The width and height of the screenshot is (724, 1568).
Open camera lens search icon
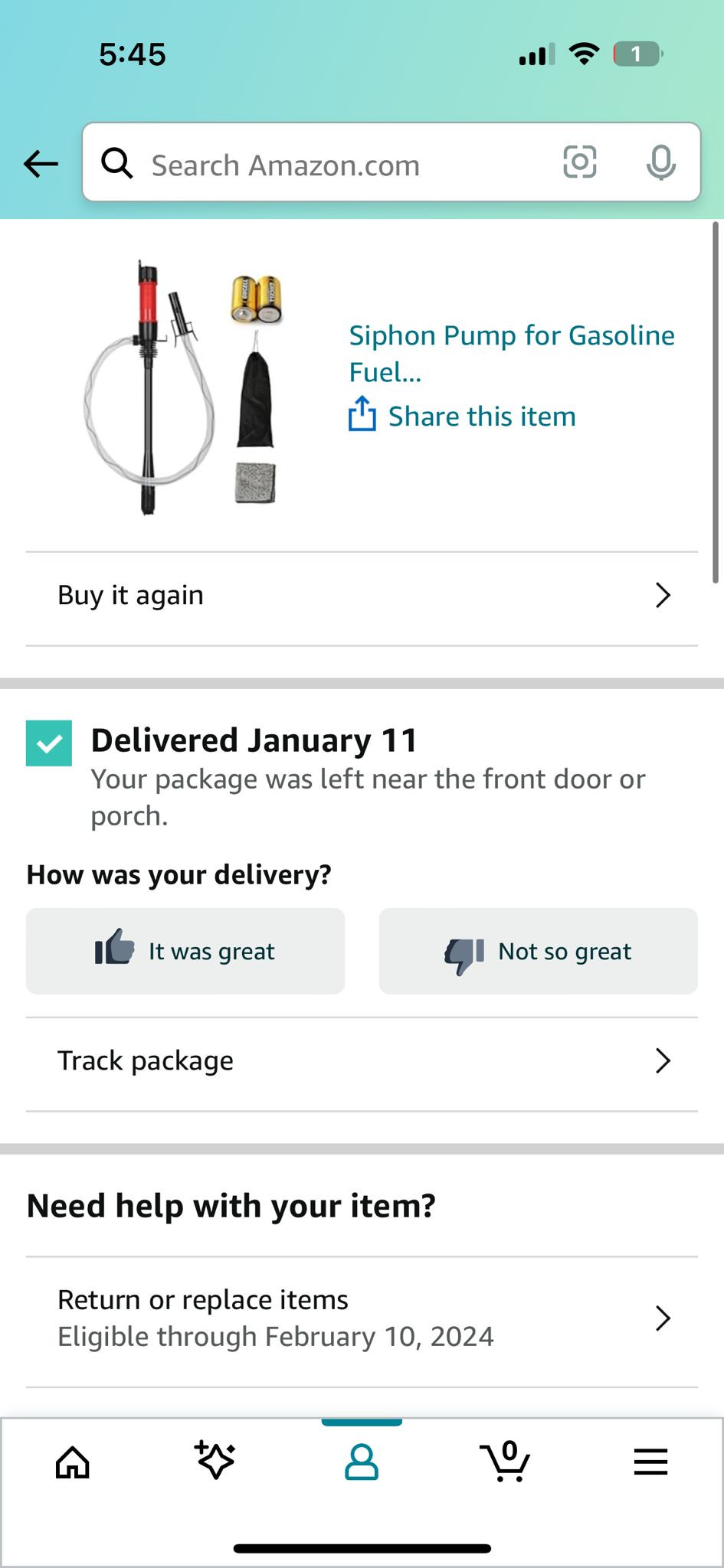click(x=579, y=162)
